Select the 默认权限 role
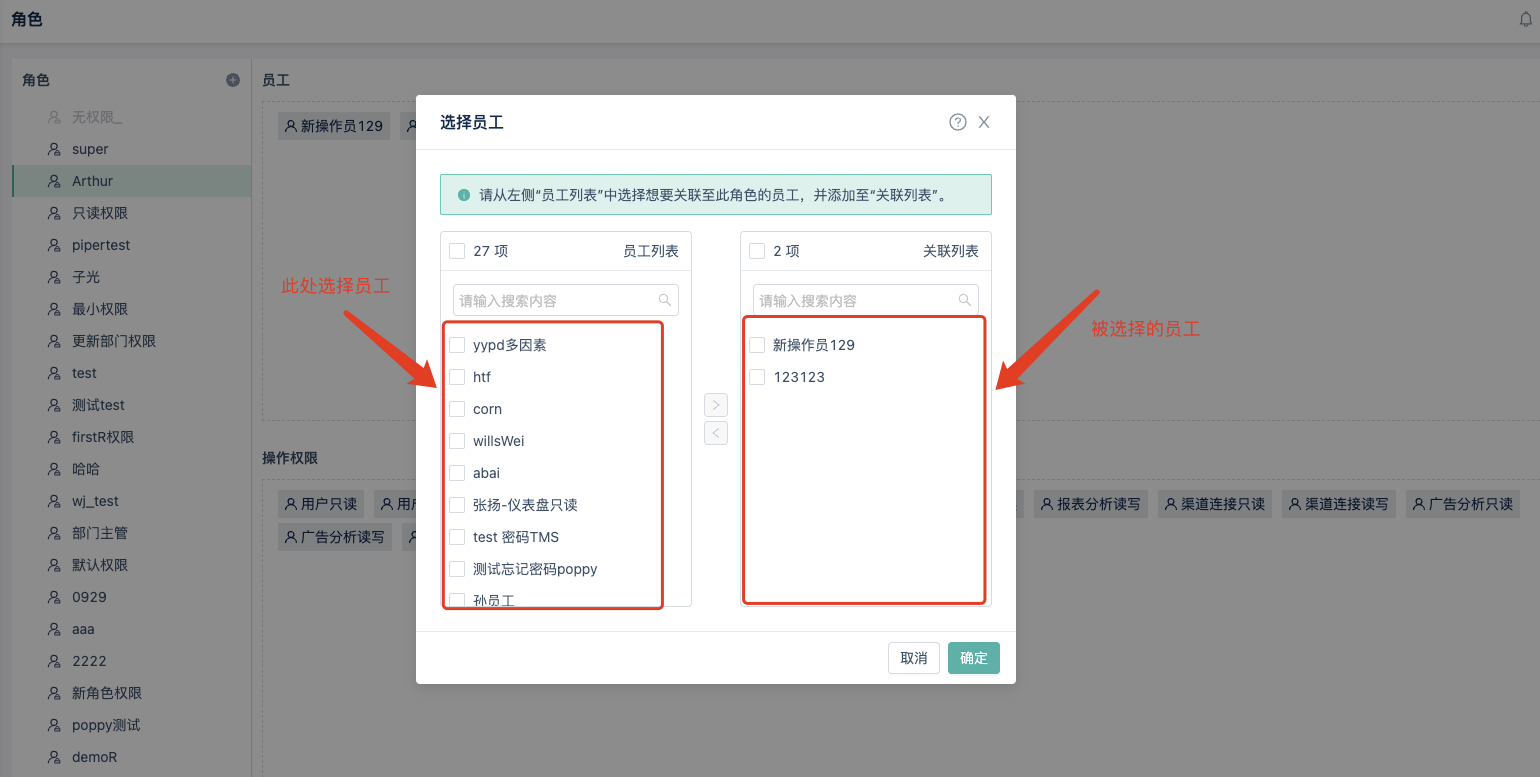 (131, 565)
